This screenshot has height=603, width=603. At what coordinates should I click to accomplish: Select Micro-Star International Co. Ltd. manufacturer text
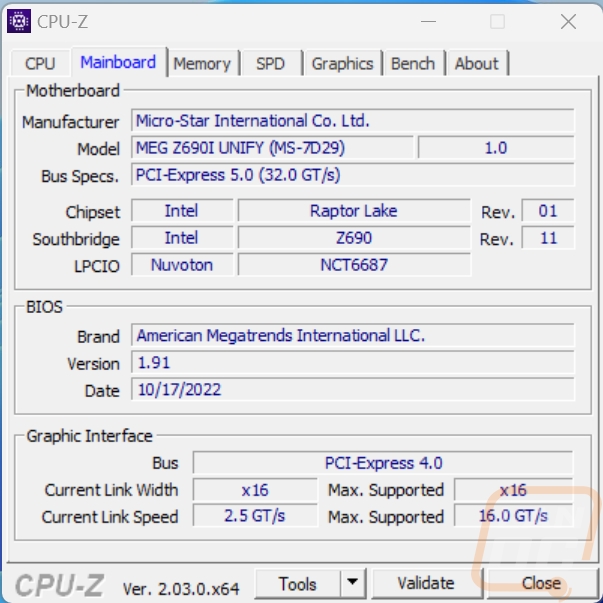click(x=253, y=121)
